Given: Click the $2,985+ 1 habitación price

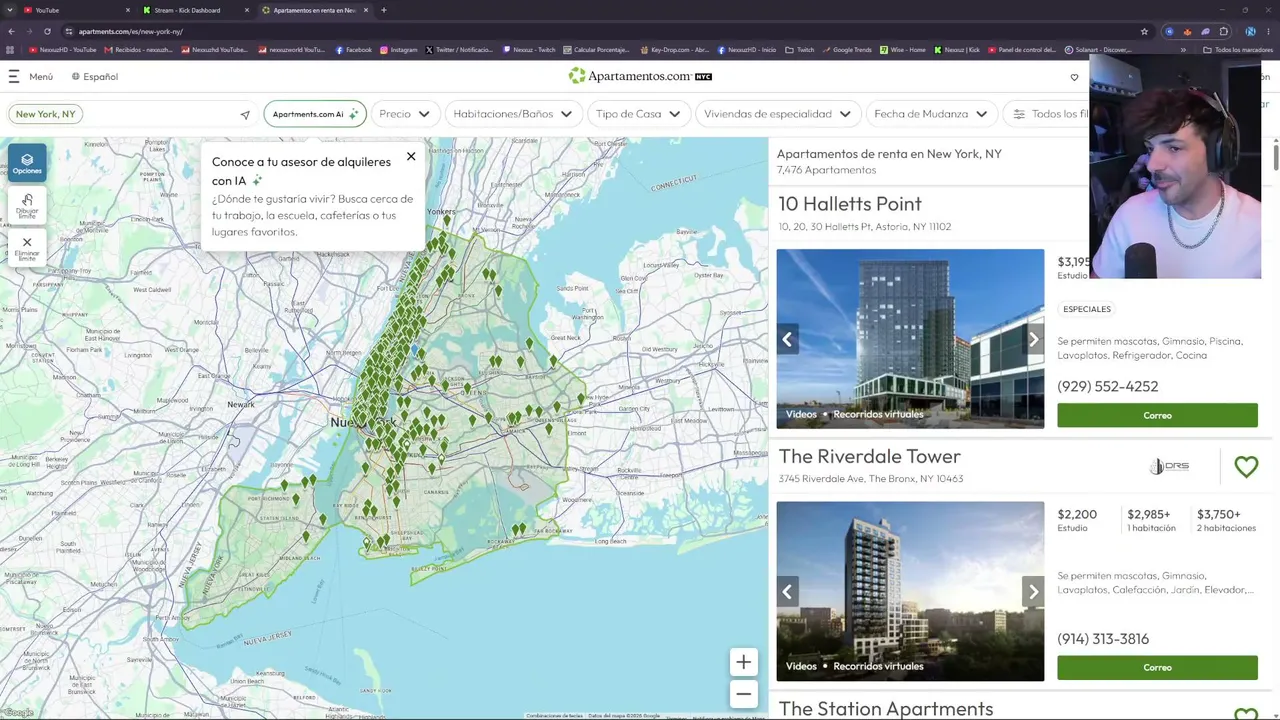Looking at the screenshot, I should coord(1151,520).
